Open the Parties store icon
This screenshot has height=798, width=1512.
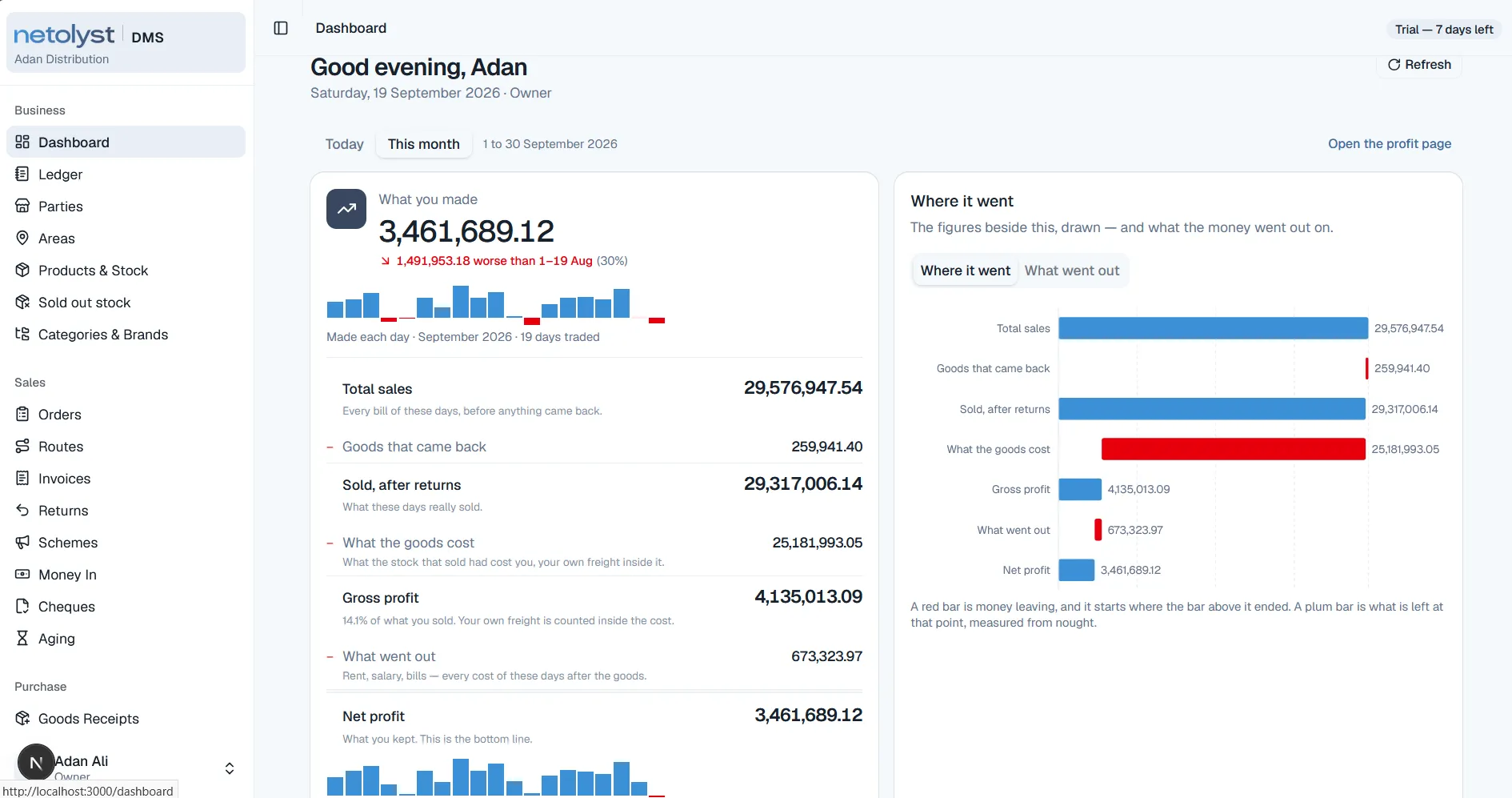[22, 206]
